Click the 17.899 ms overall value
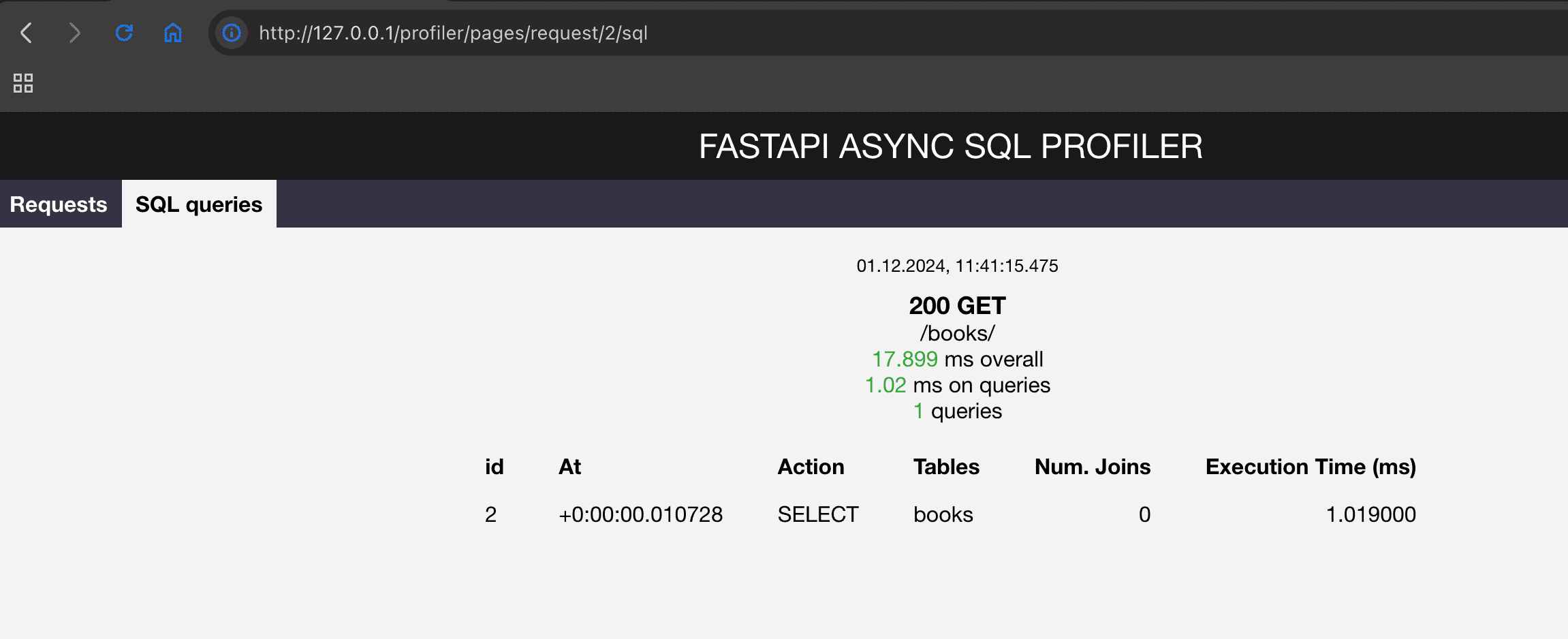The image size is (1568, 639). [957, 359]
